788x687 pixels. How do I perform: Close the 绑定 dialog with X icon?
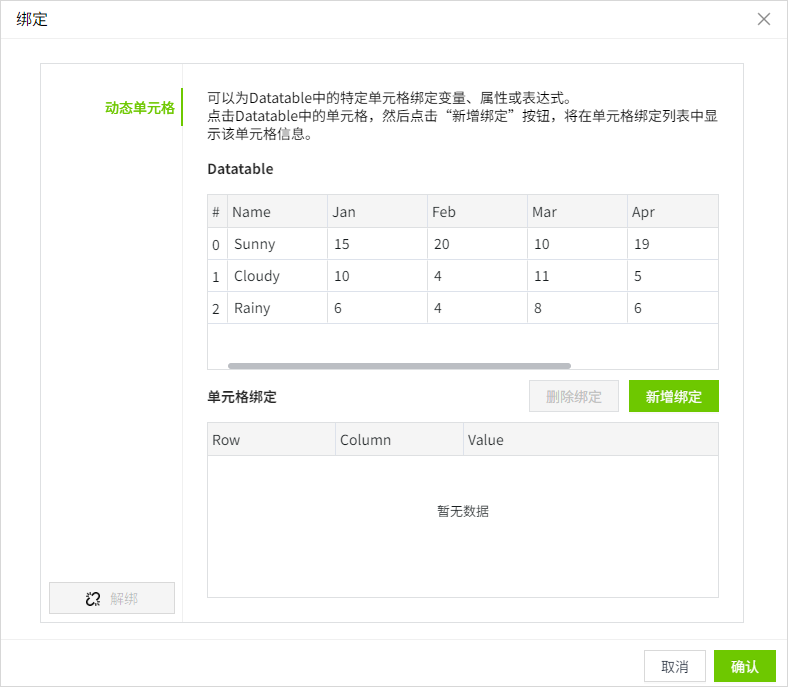pos(764,19)
